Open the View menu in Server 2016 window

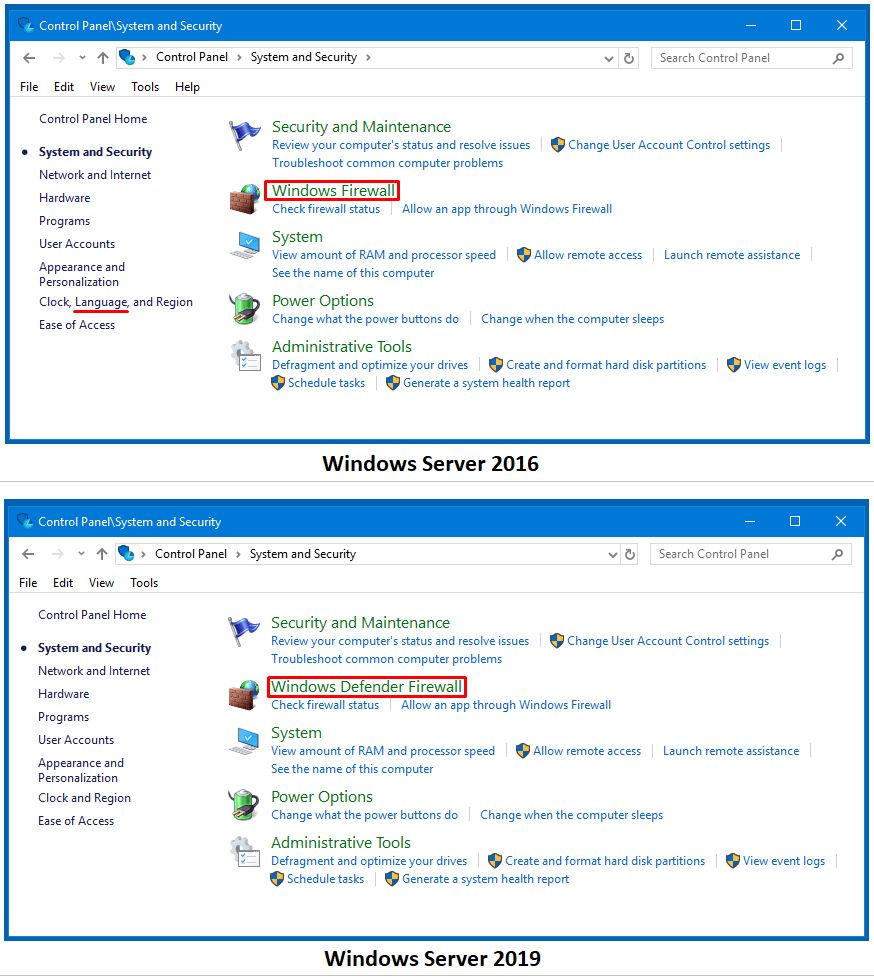coord(102,87)
